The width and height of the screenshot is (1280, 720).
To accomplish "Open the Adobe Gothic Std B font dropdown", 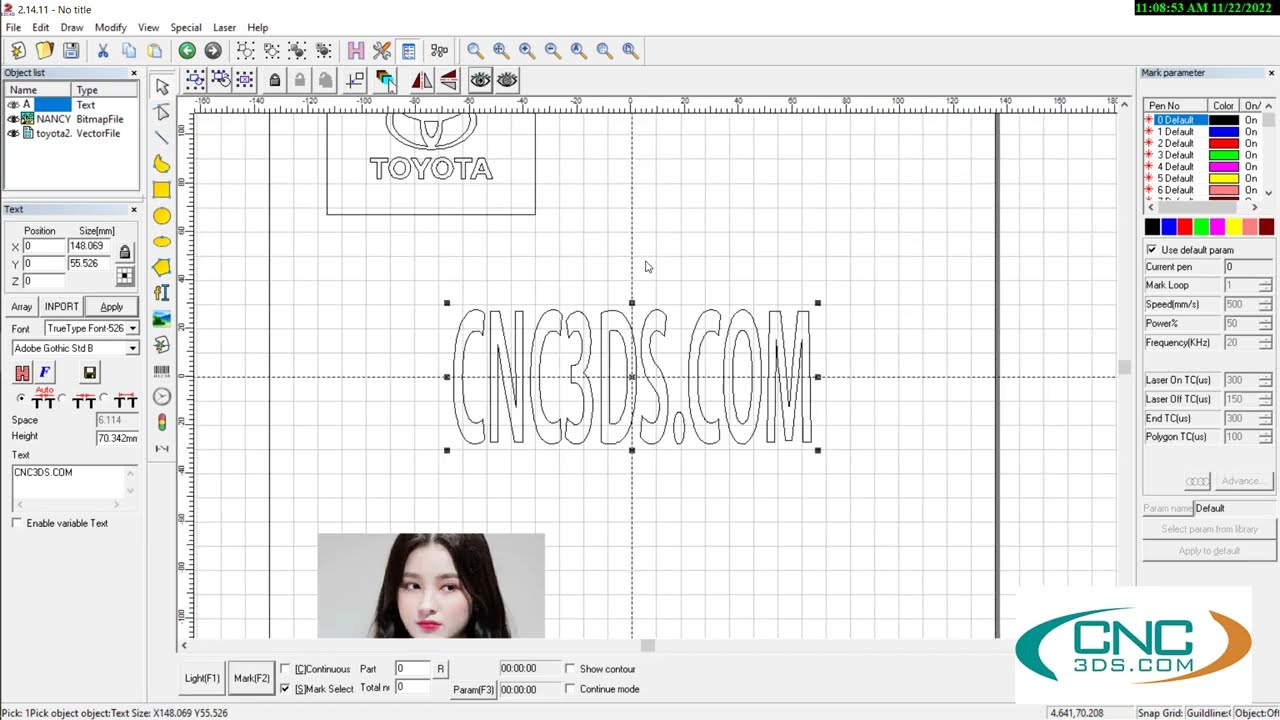I will [132, 348].
